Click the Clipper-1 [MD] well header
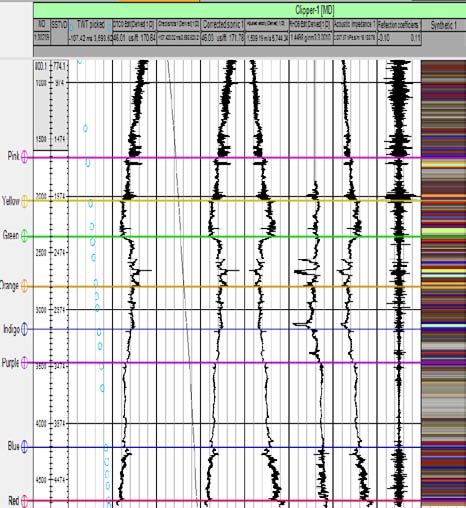466x508 pixels. point(250,11)
